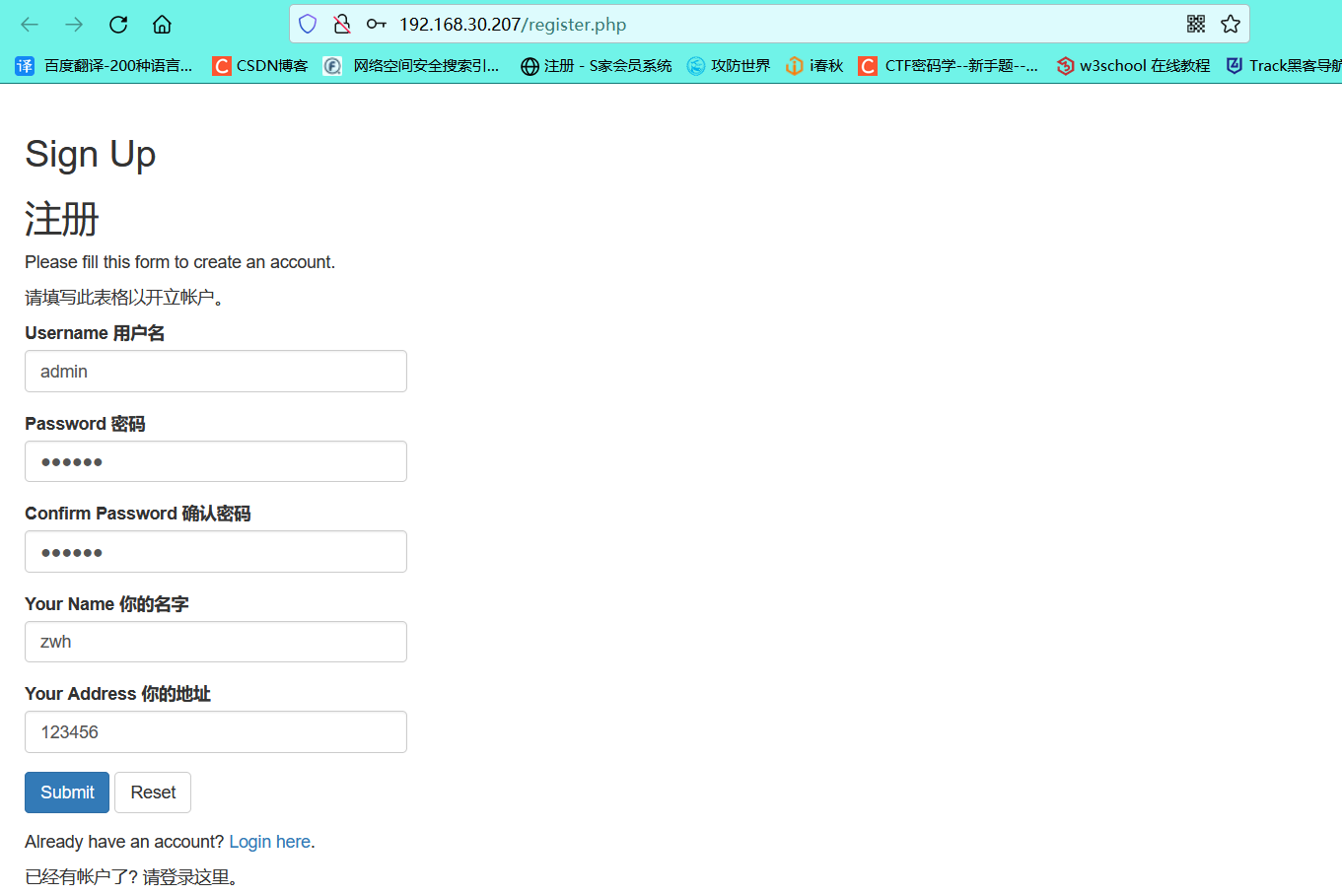Click the Username field containing admin

(x=216, y=372)
